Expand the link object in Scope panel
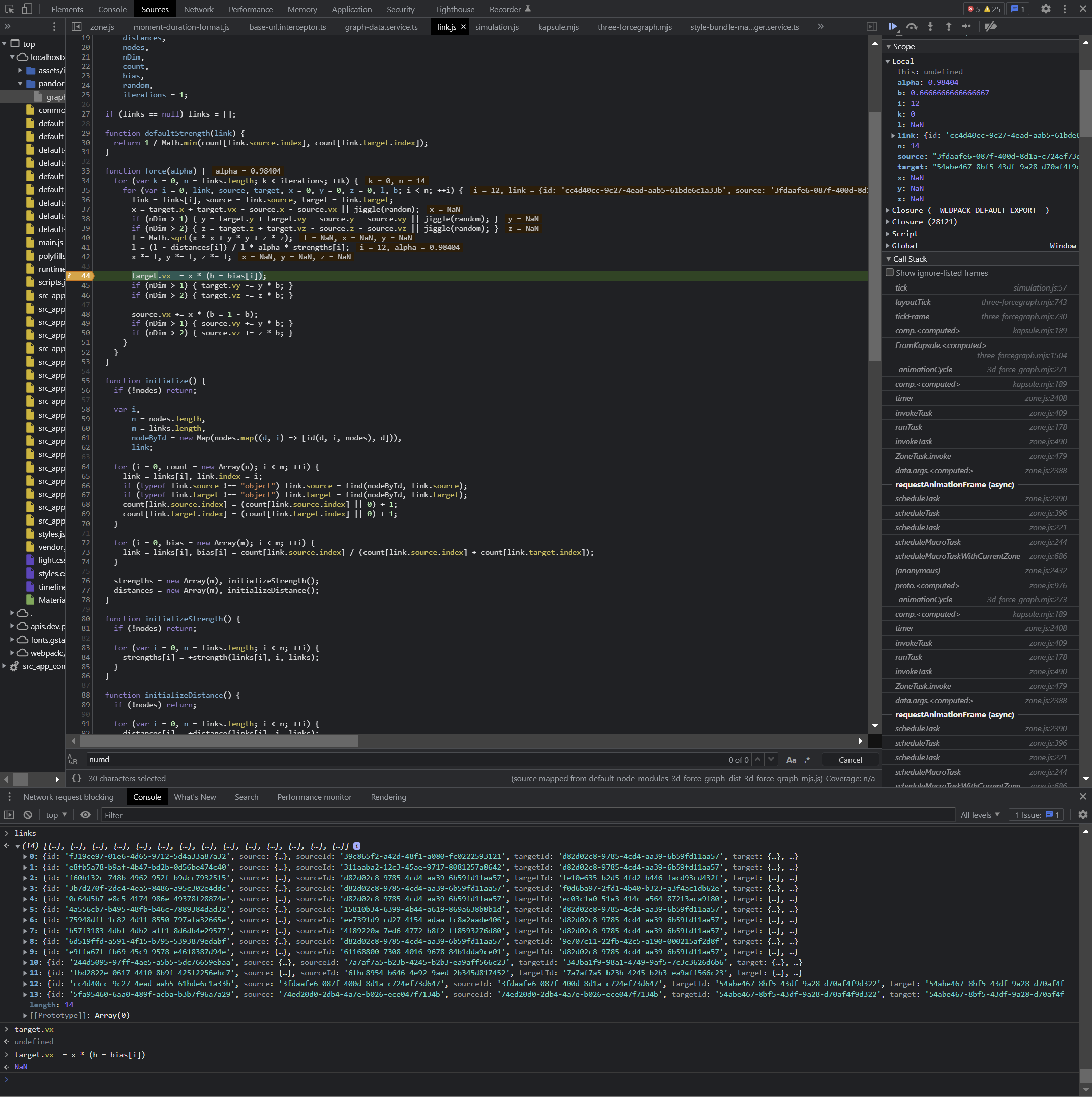Viewport: 1092px width, 1097px height. pos(893,135)
